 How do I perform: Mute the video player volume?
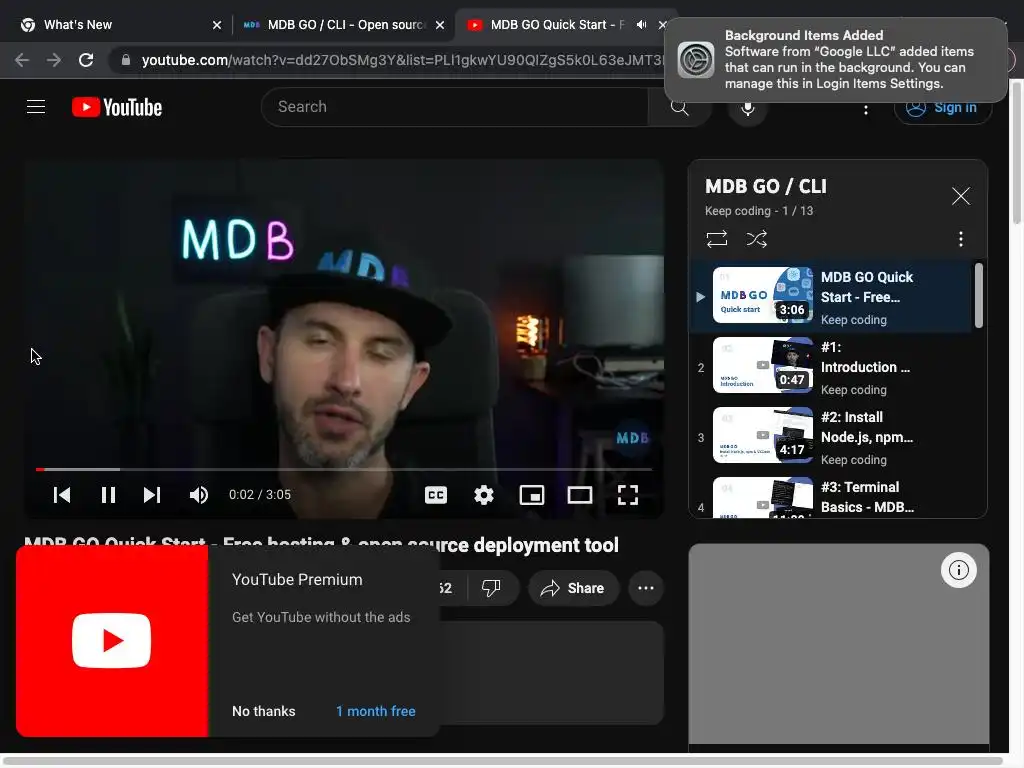pos(199,495)
